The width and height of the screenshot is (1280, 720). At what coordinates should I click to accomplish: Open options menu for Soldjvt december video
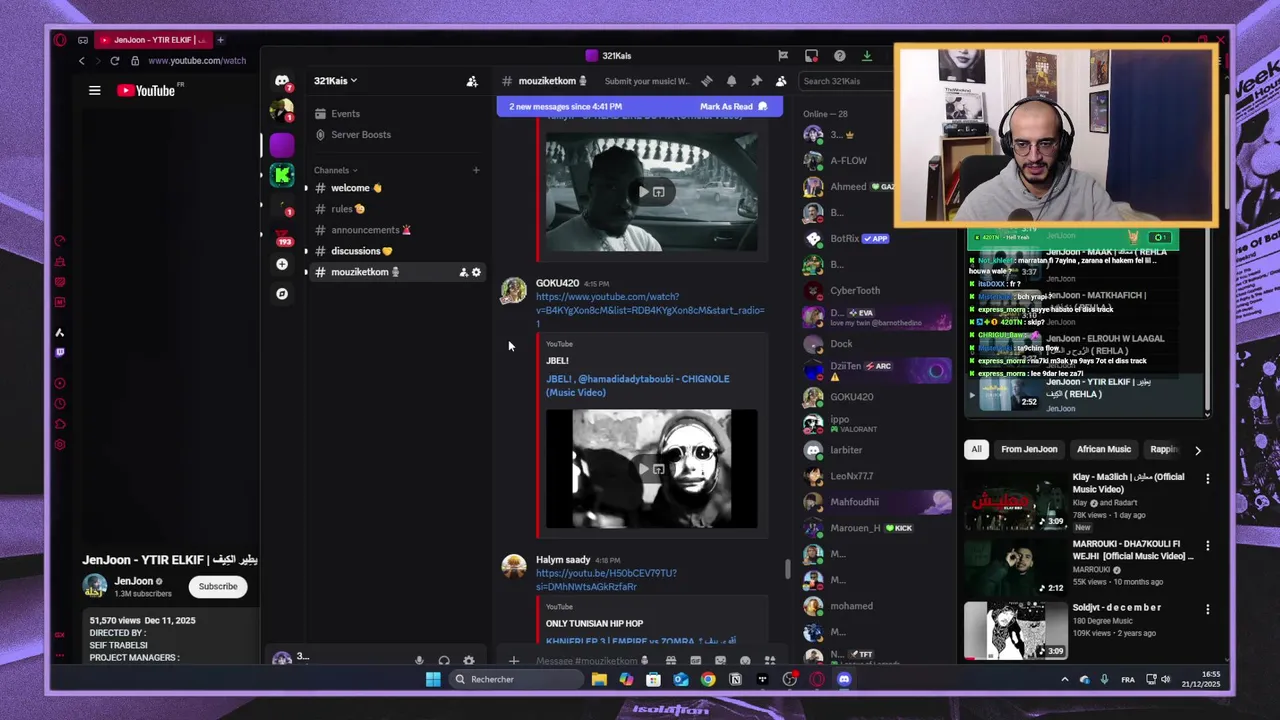[x=1207, y=609]
